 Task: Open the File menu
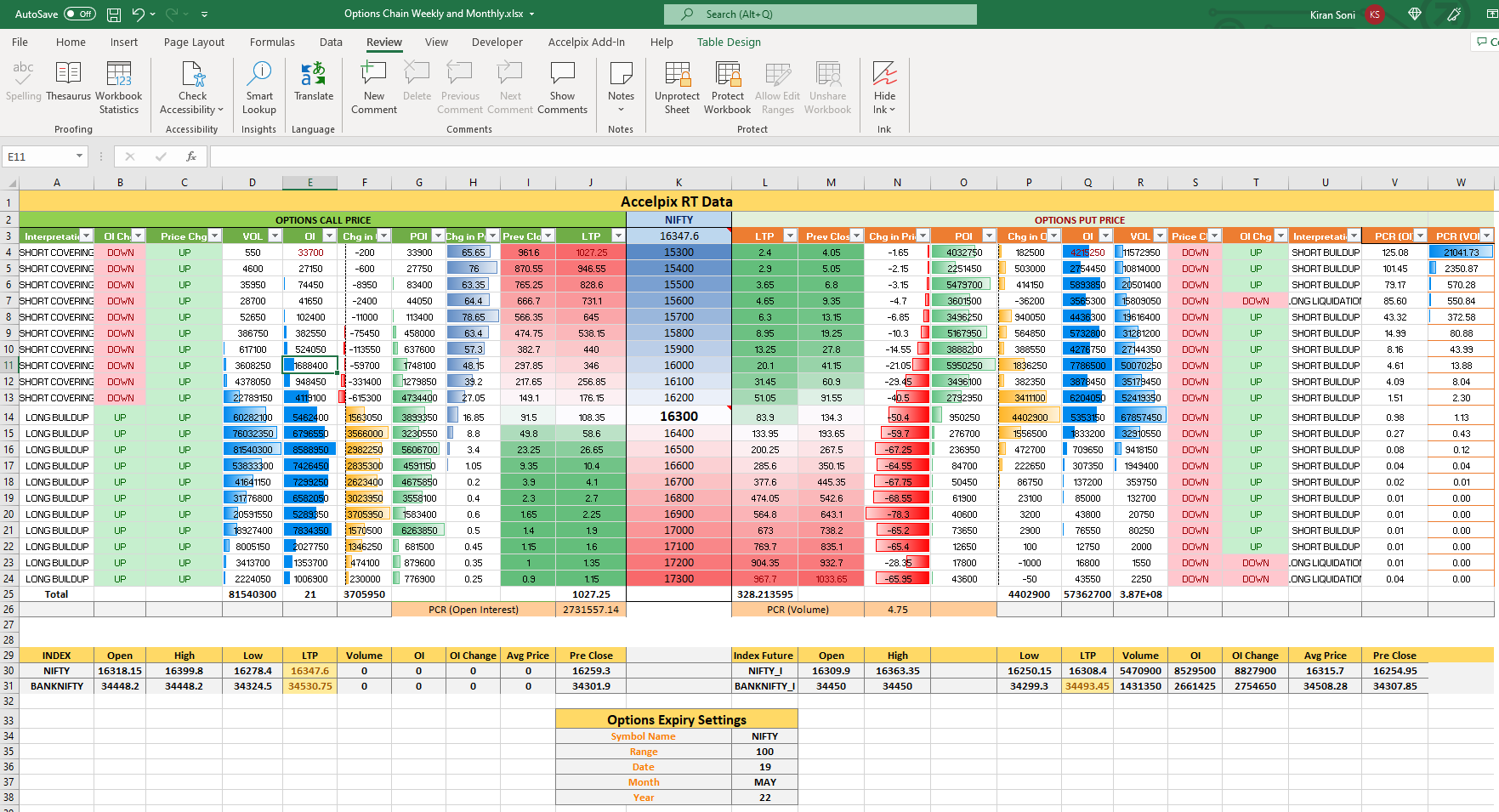(x=20, y=43)
